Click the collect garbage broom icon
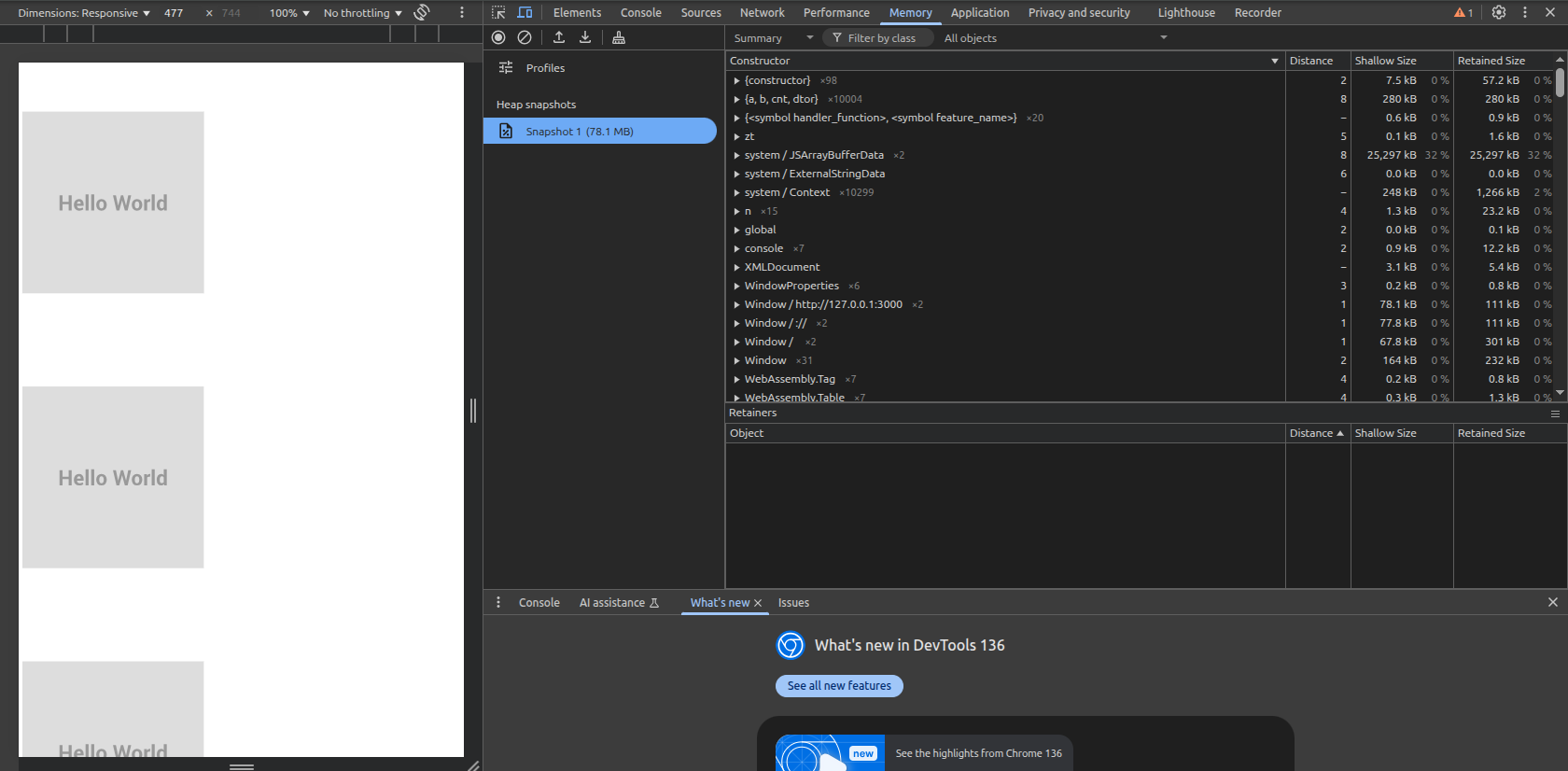The height and width of the screenshot is (771, 1568). (x=619, y=37)
